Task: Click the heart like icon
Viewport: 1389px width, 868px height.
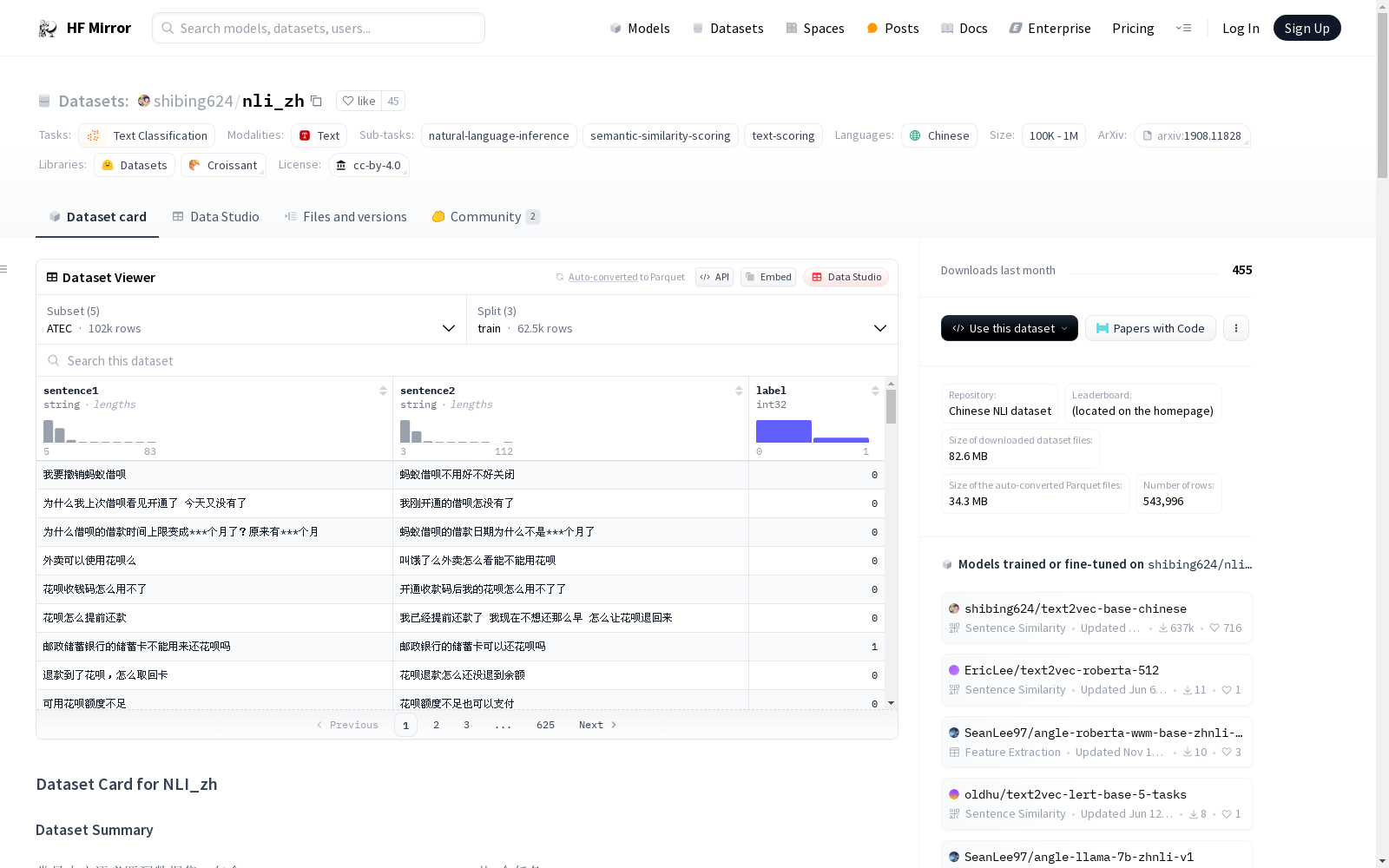Action: (x=348, y=102)
